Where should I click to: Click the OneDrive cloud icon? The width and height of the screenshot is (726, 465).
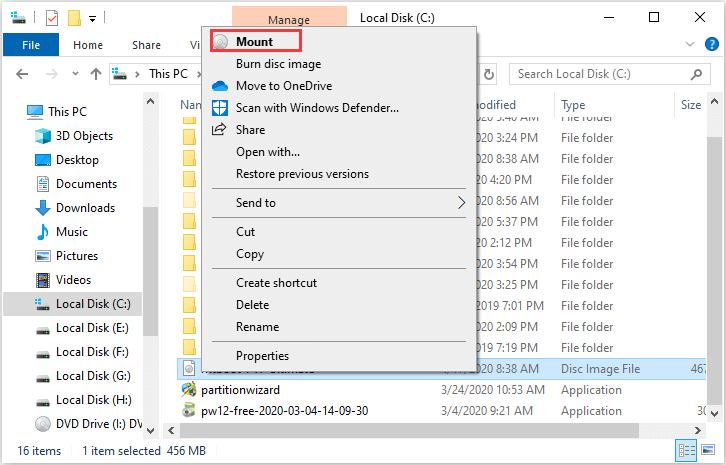pyautogui.click(x=219, y=86)
